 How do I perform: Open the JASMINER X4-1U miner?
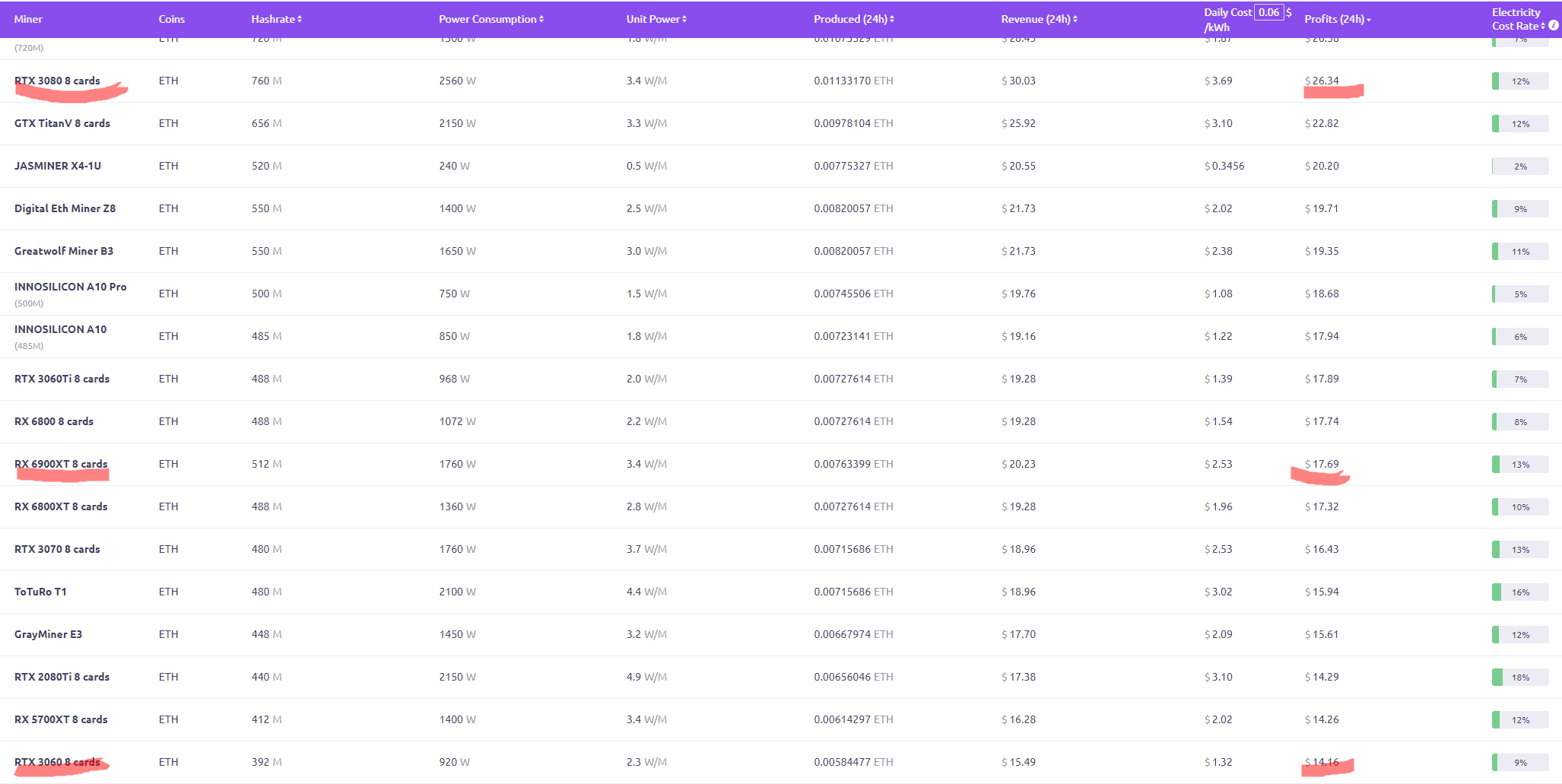point(58,166)
